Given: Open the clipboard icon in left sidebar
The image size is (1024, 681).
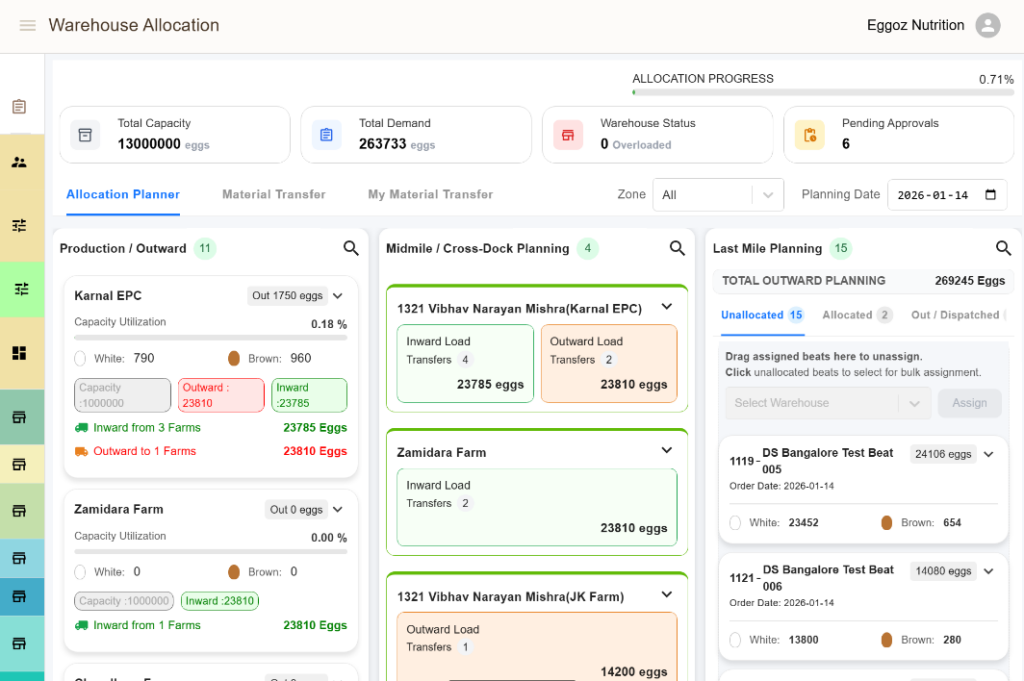Looking at the screenshot, I should pyautogui.click(x=19, y=107).
